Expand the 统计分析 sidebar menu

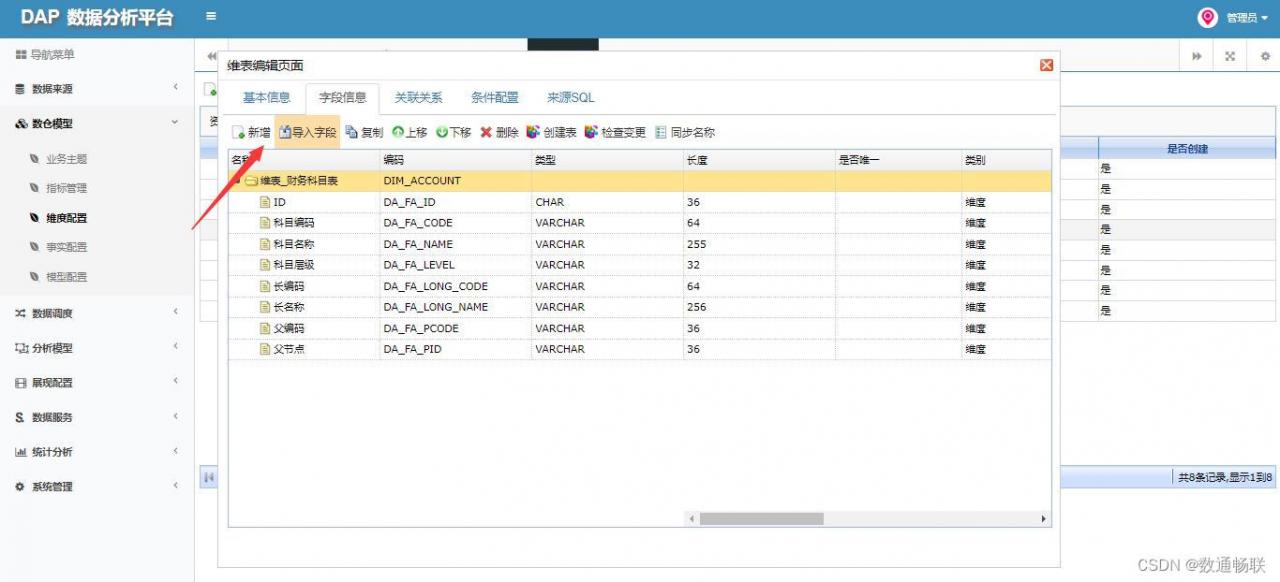(x=97, y=452)
